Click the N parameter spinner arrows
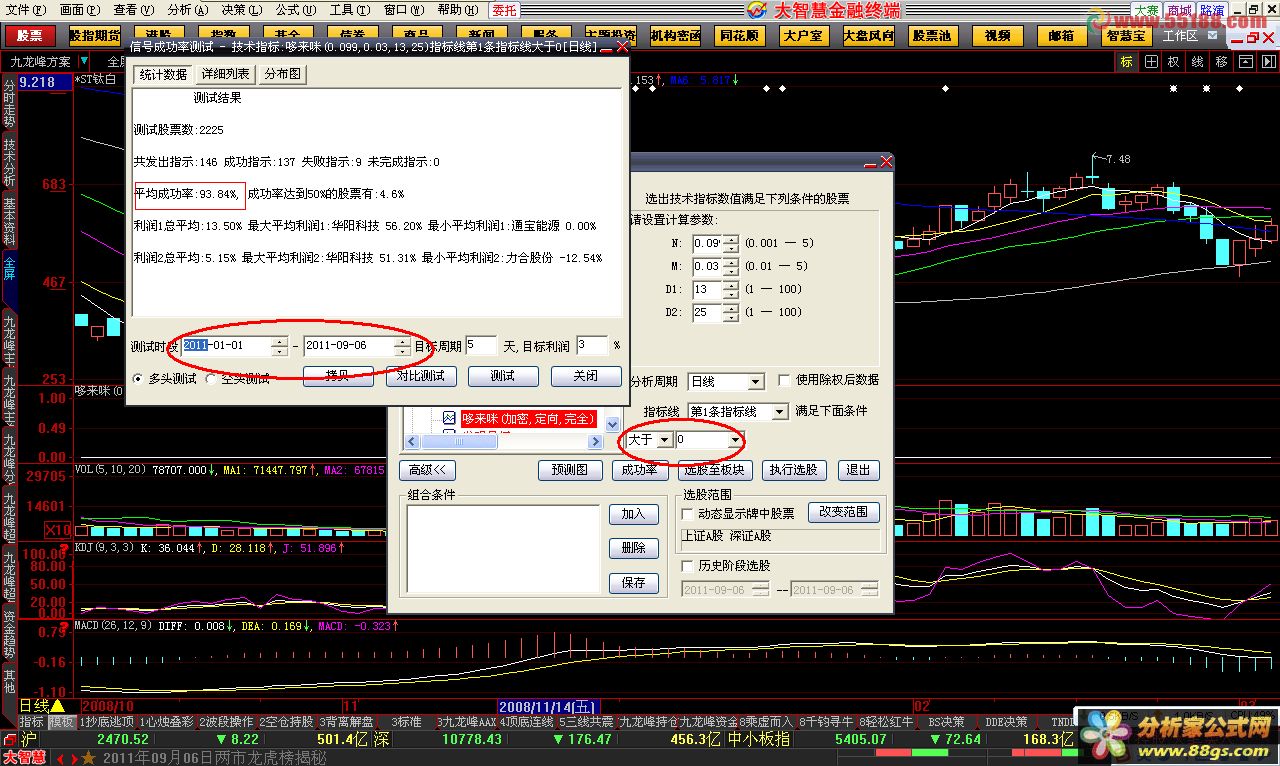Viewport: 1280px width, 766px height. point(731,243)
